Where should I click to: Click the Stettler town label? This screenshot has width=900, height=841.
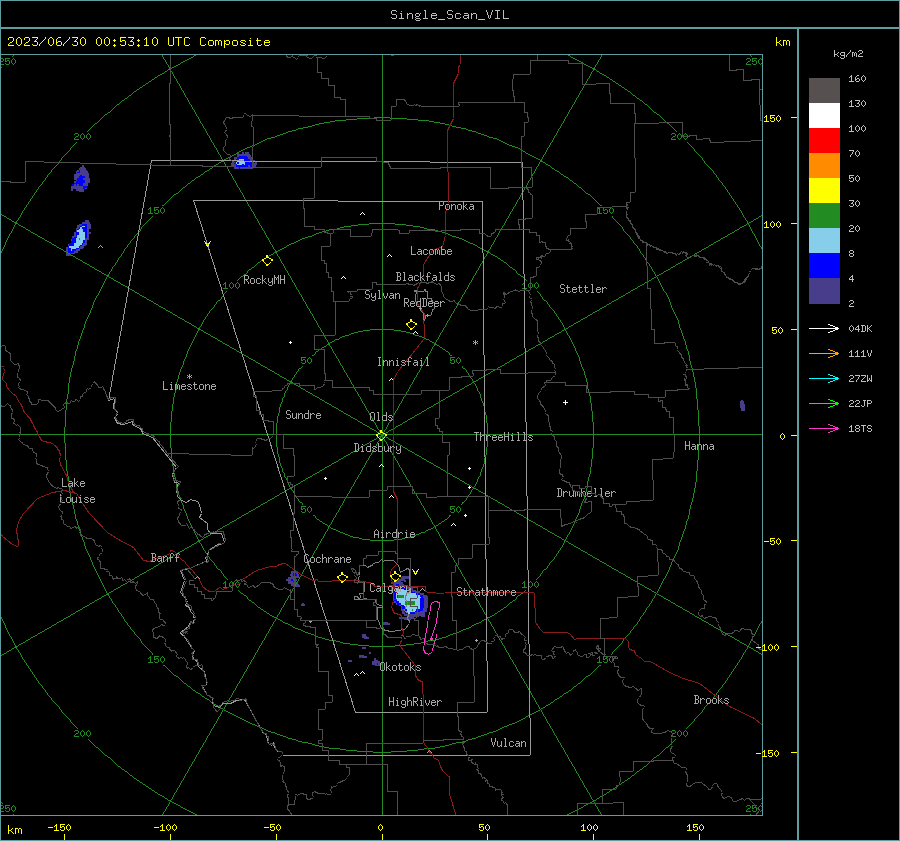pyautogui.click(x=583, y=289)
